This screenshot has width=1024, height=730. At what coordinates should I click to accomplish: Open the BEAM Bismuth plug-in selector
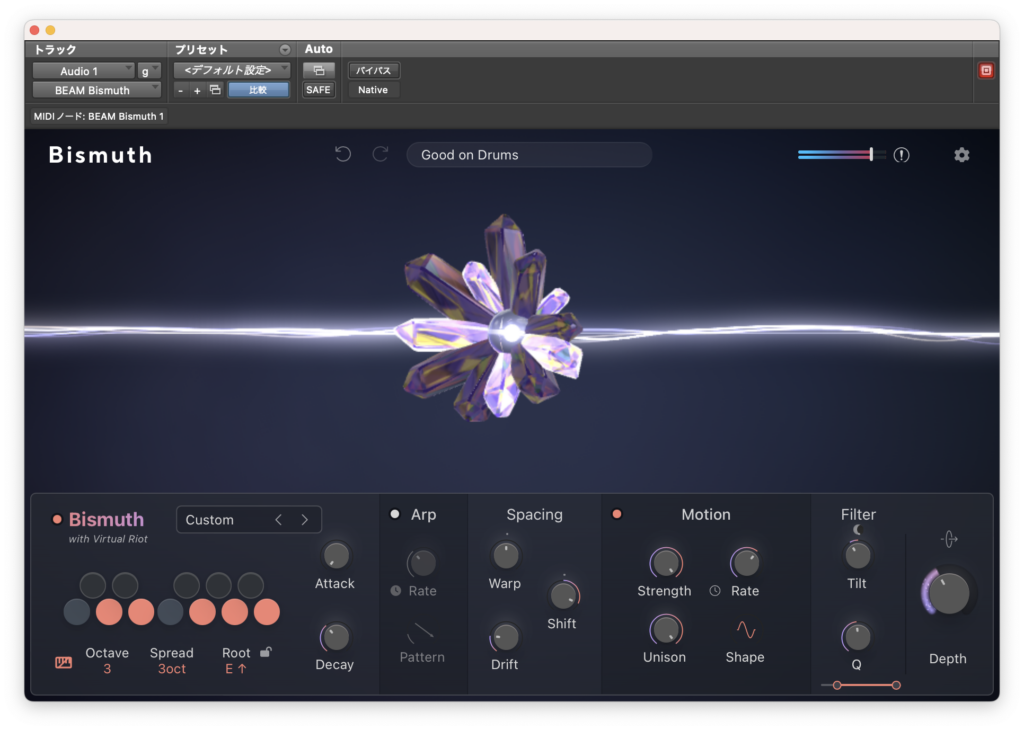(x=97, y=90)
